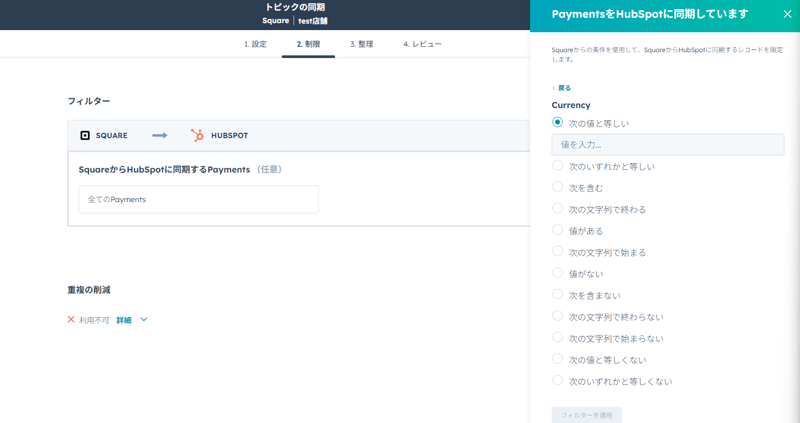Select 次の文字列で終わる radio option

click(x=558, y=209)
